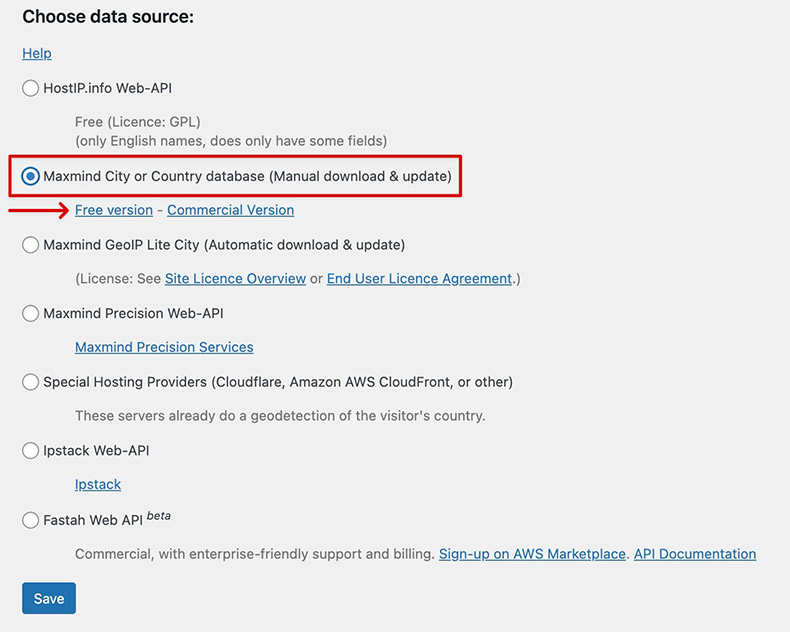Choose Maxmind GeoIP Lite City automatic option
790x632 pixels.
tap(31, 245)
